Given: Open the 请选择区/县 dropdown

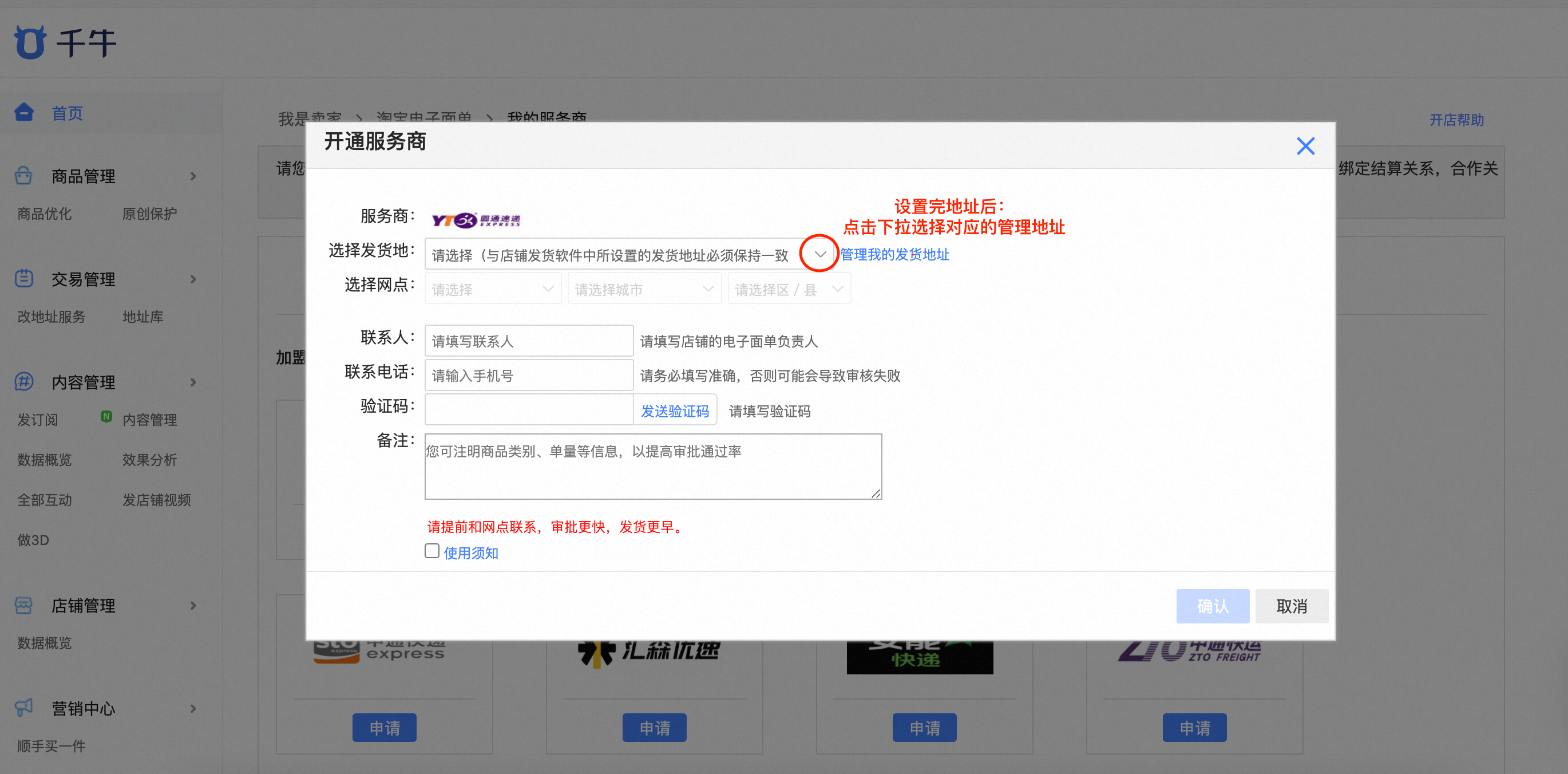Looking at the screenshot, I should coord(790,289).
